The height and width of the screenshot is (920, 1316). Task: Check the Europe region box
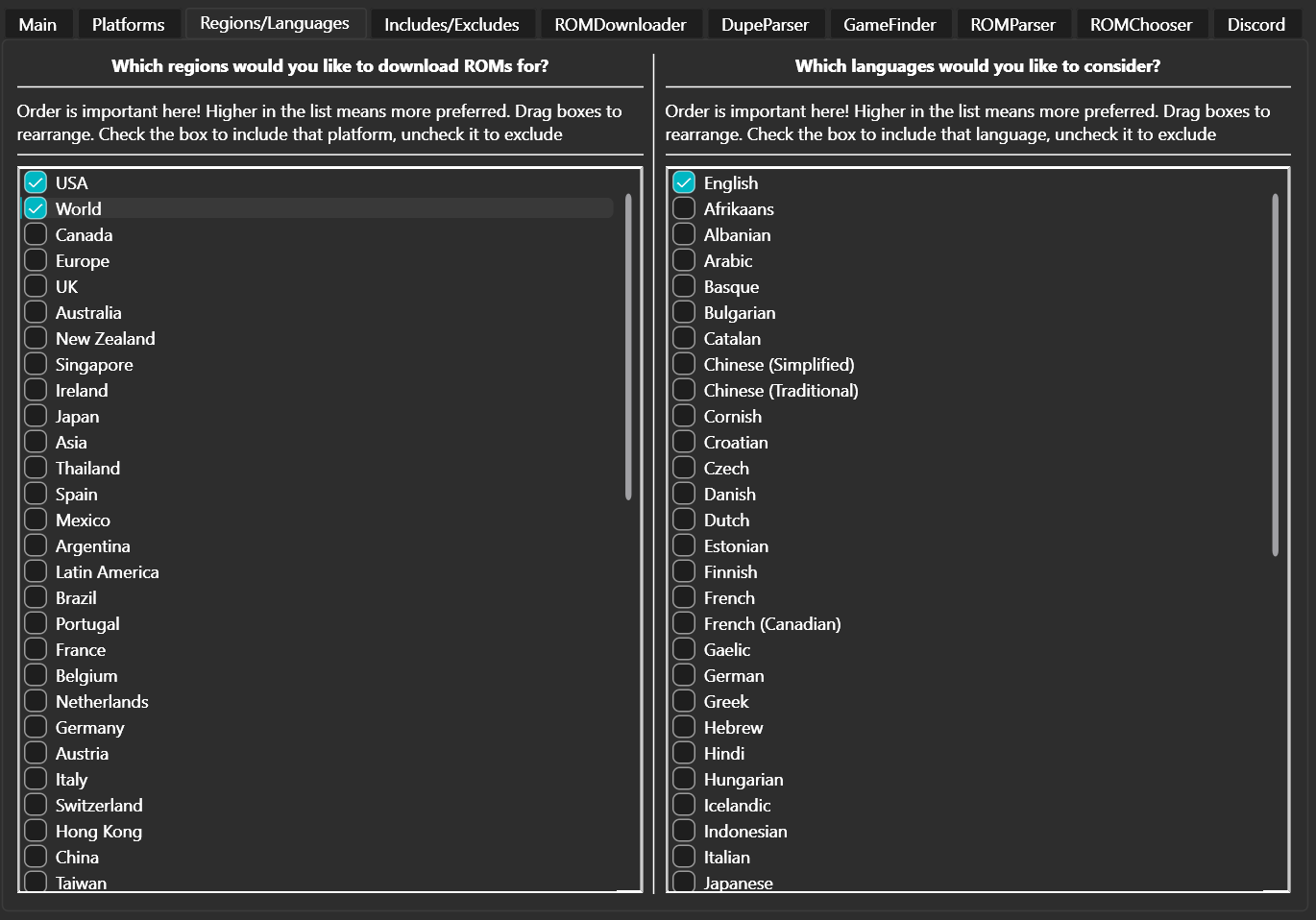(36, 259)
